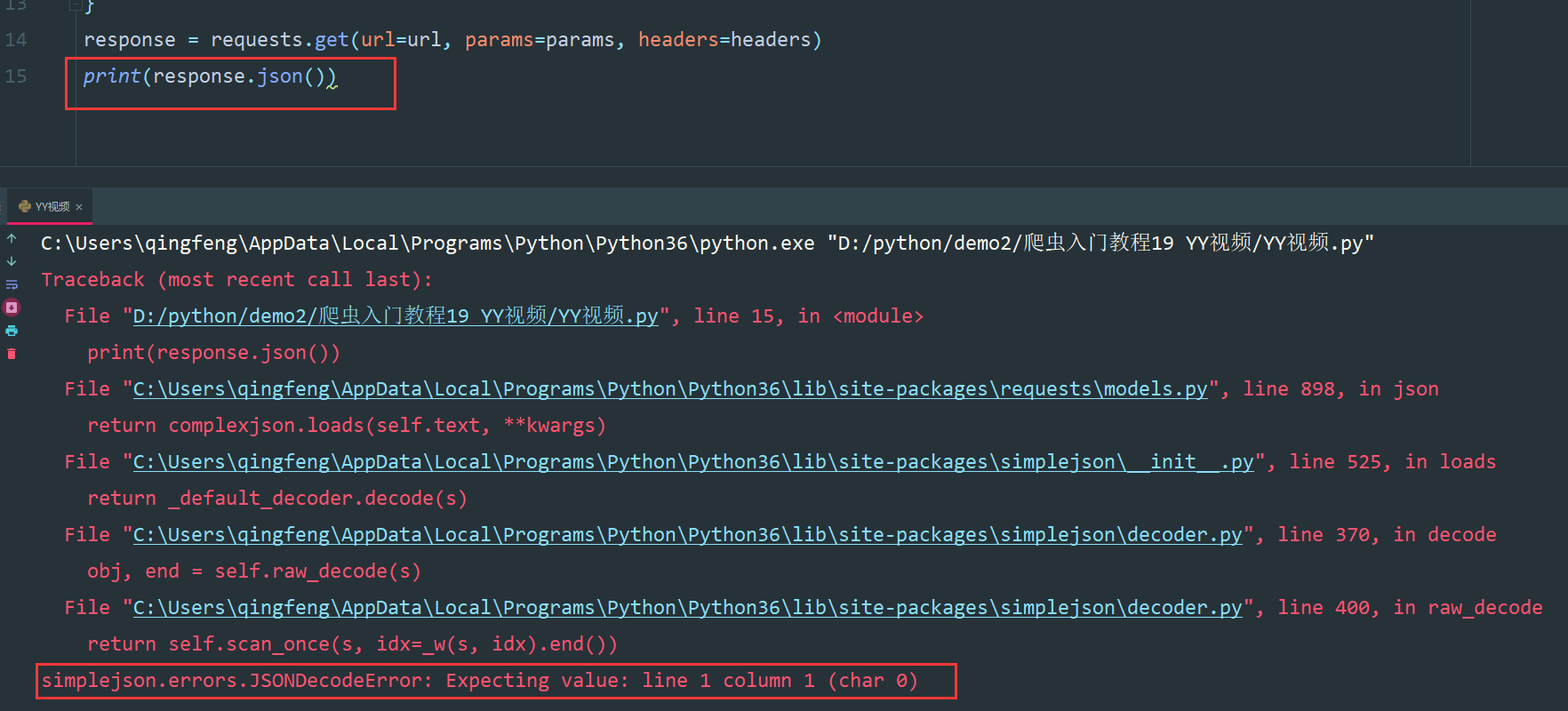Click 'line 370, in decode' text
1568x711 pixels.
[1388, 535]
